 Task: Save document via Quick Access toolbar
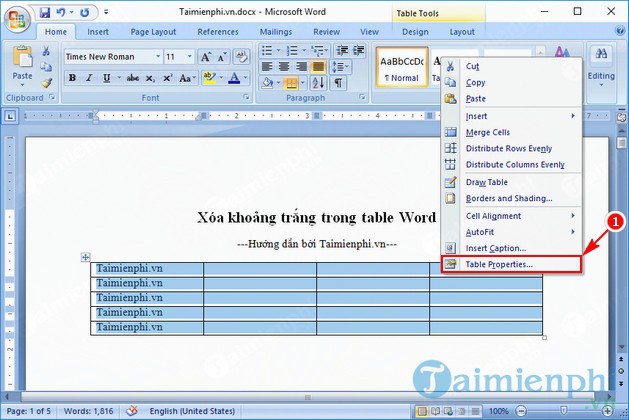[x=45, y=12]
